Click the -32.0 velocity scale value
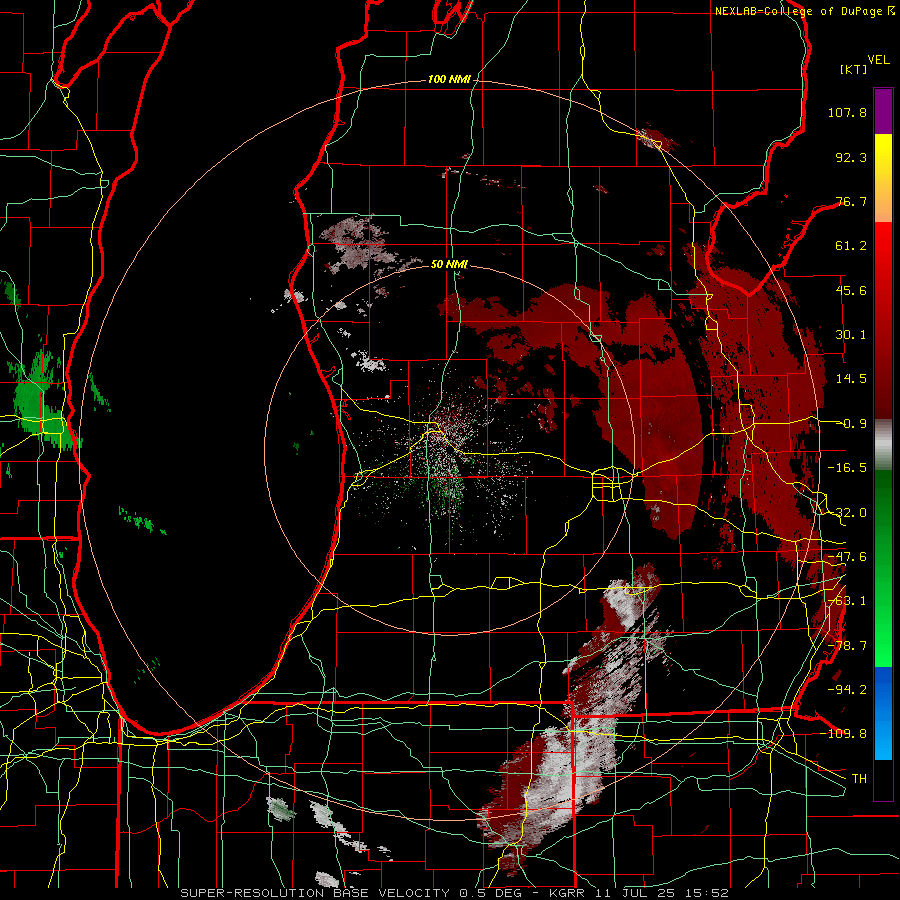 [847, 513]
